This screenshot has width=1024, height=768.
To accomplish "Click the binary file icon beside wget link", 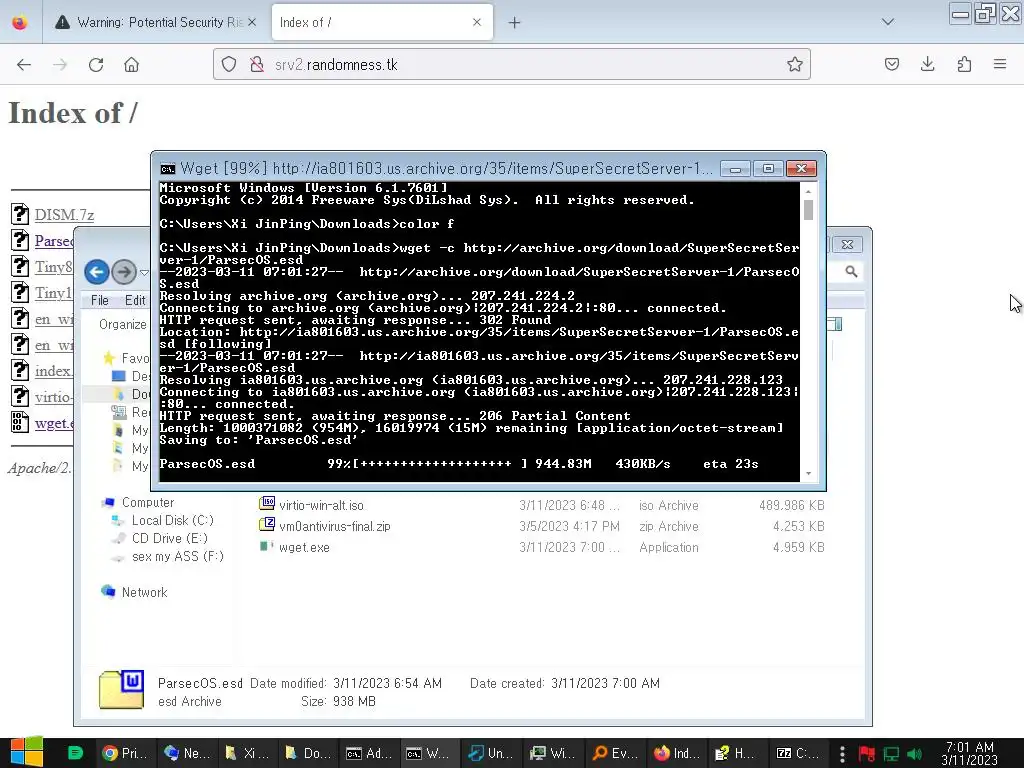I will pyautogui.click(x=20, y=423).
